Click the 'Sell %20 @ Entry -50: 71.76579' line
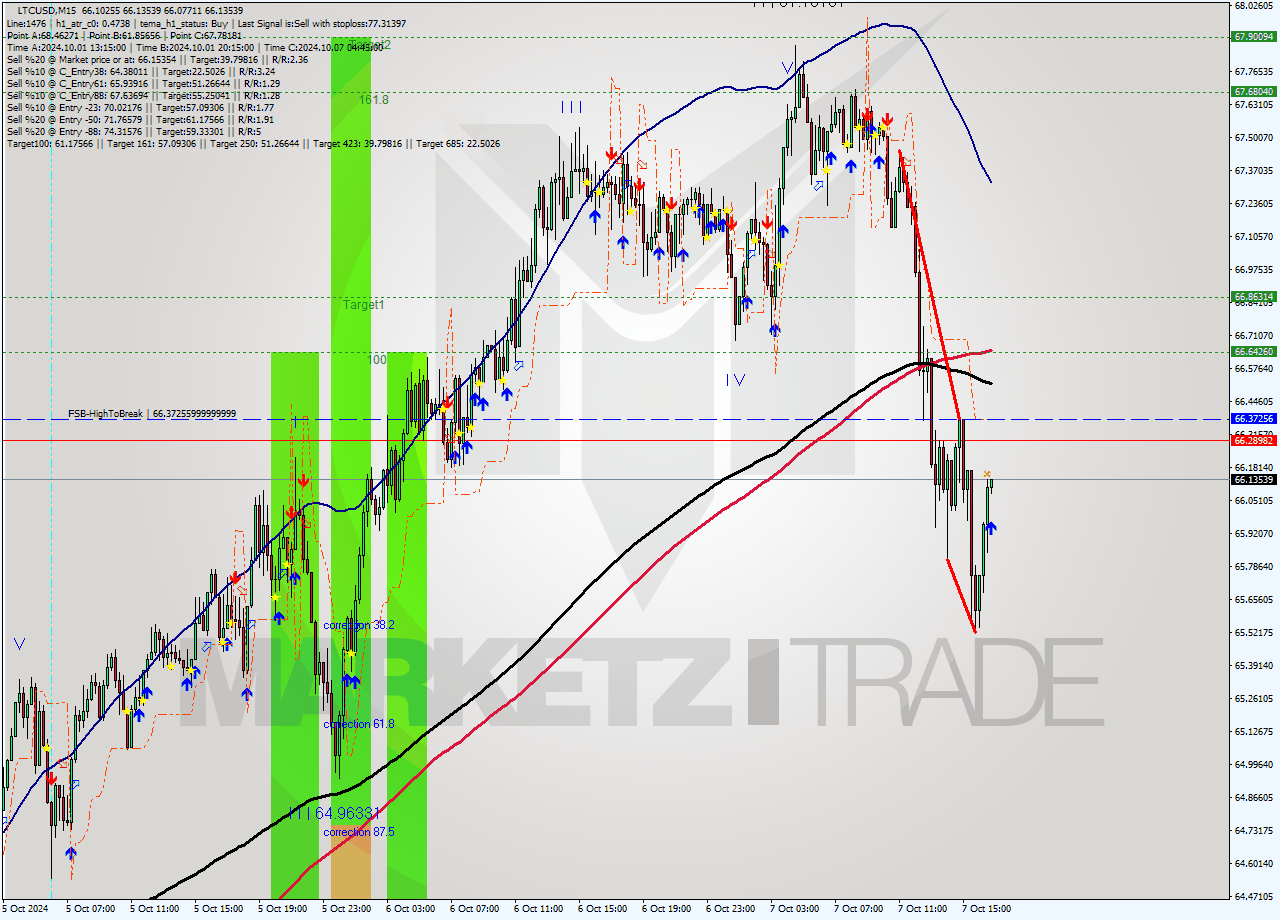Image resolution: width=1280 pixels, height=920 pixels. tap(141, 120)
